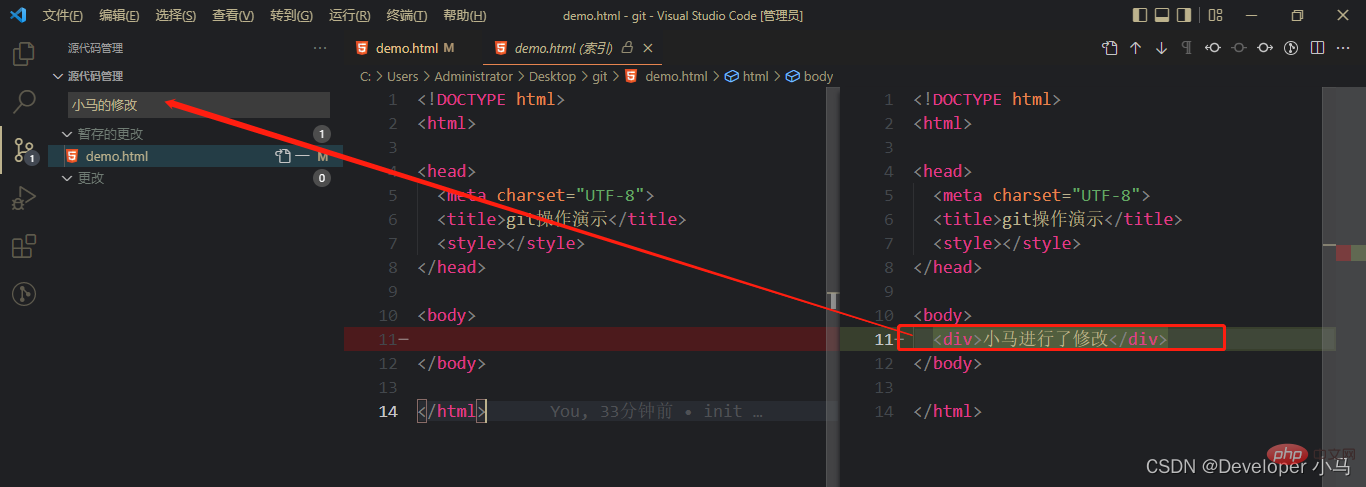The height and width of the screenshot is (487, 1366).
Task: Open the 帮助(H) menu
Action: pos(464,16)
